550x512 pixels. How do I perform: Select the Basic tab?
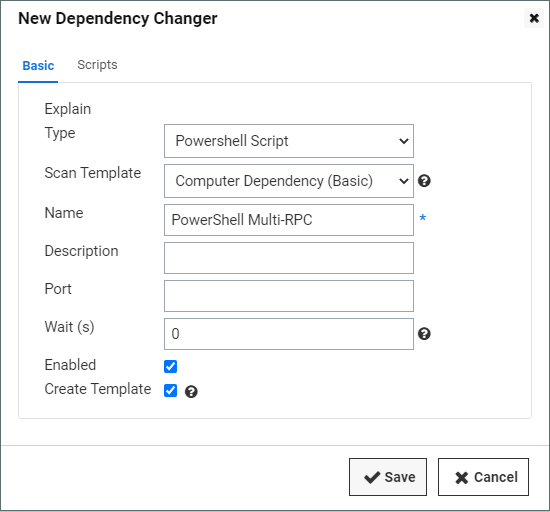tap(38, 66)
